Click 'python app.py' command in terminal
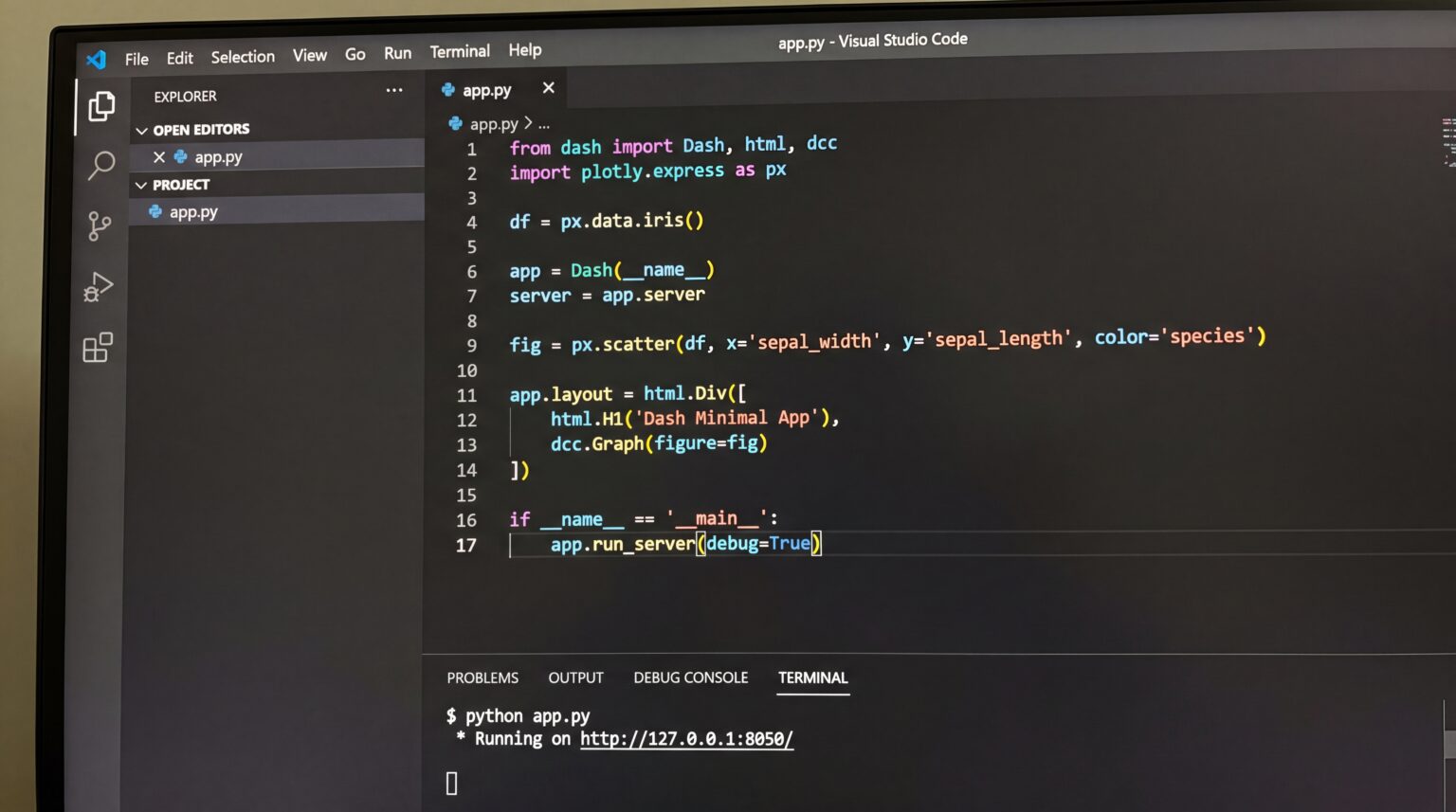This screenshot has width=1456, height=812. 528,716
